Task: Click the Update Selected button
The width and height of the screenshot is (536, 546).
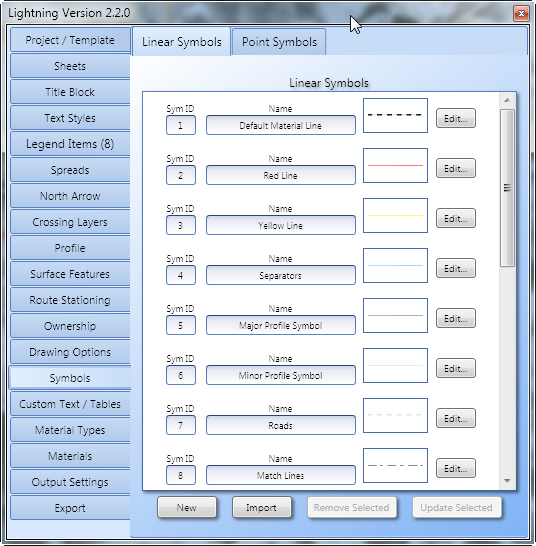Action: pyautogui.click(x=457, y=507)
